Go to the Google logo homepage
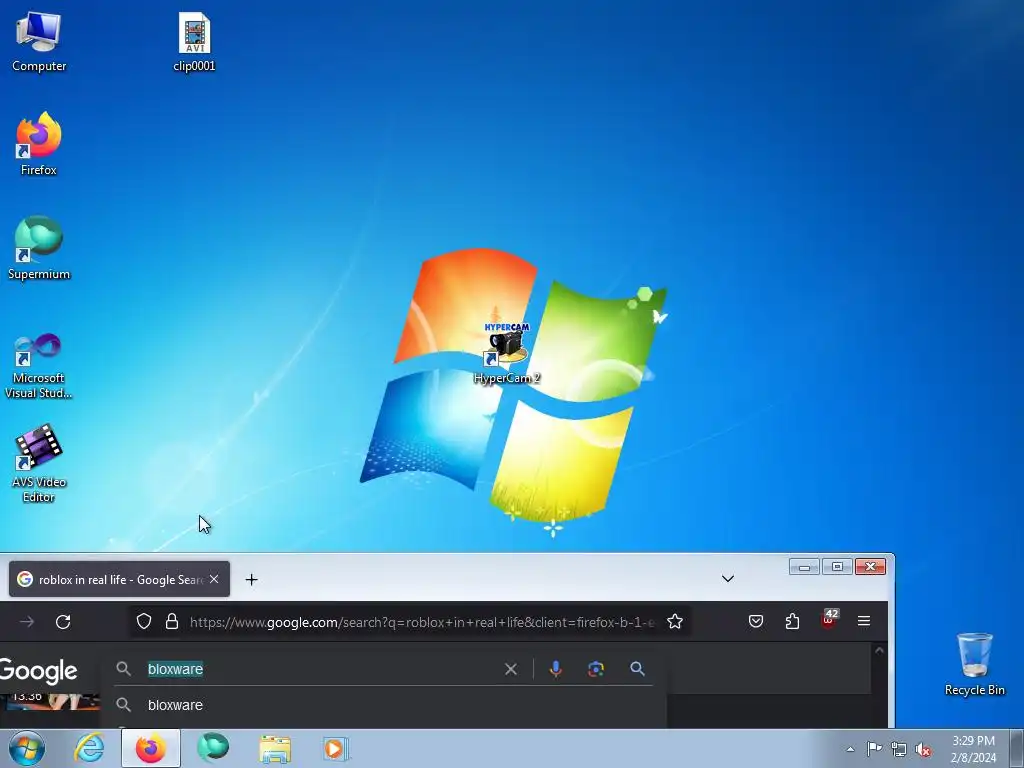This screenshot has width=1024, height=768. click(38, 671)
